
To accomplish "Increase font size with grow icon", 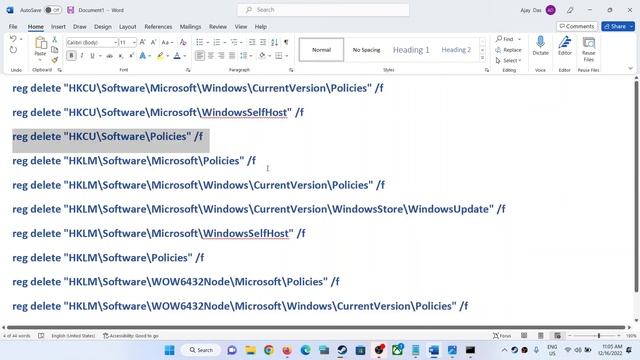I will point(142,42).
